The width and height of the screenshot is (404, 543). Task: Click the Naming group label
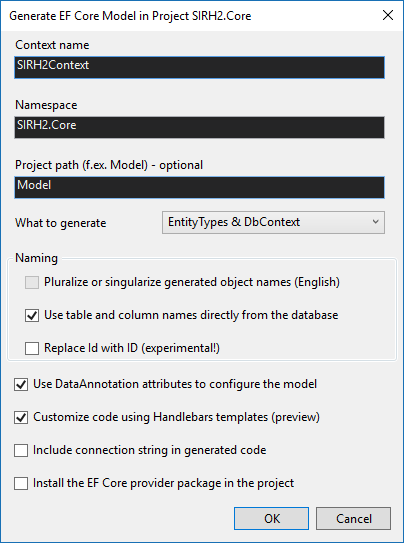pos(37,258)
